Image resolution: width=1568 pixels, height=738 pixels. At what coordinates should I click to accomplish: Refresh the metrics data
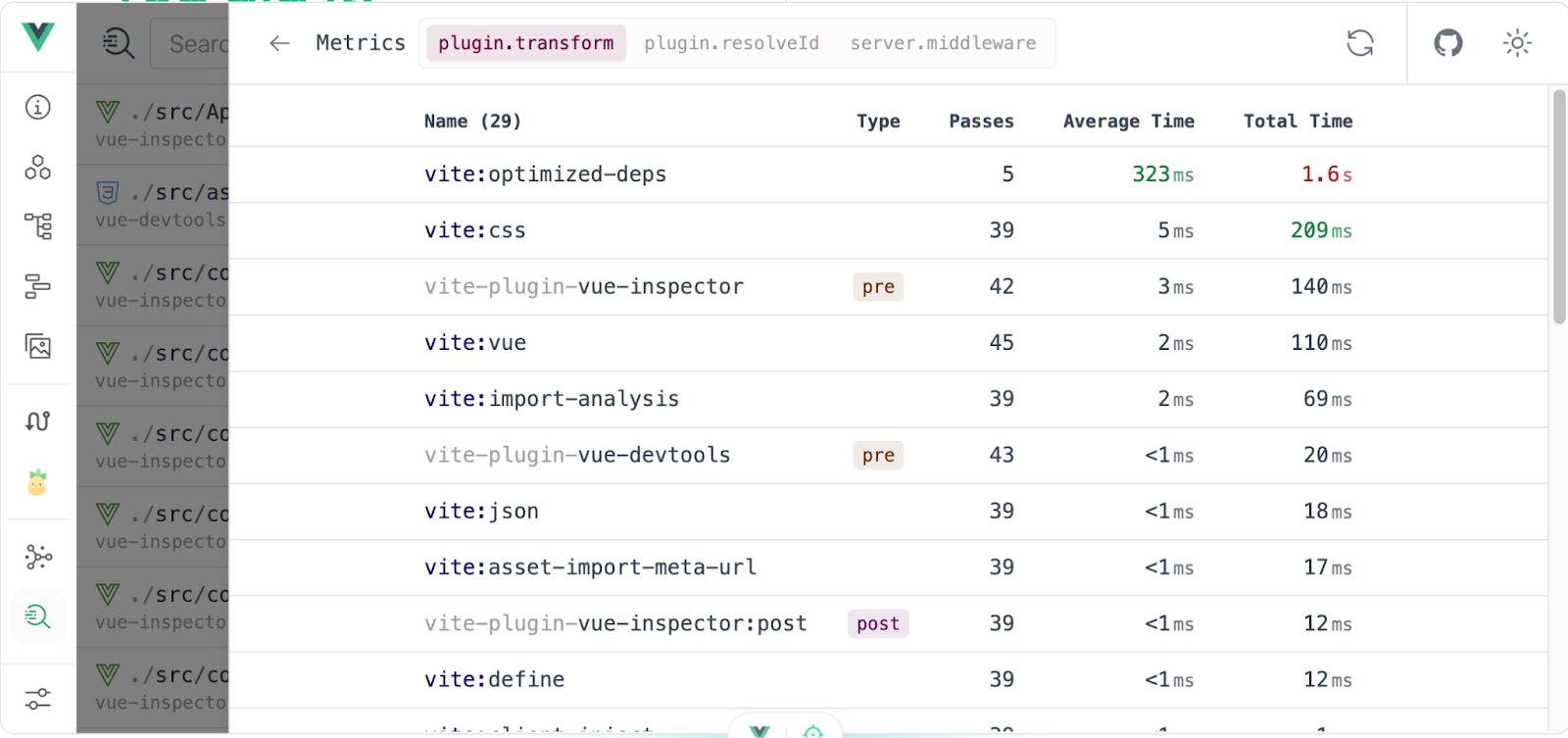pos(1360,43)
